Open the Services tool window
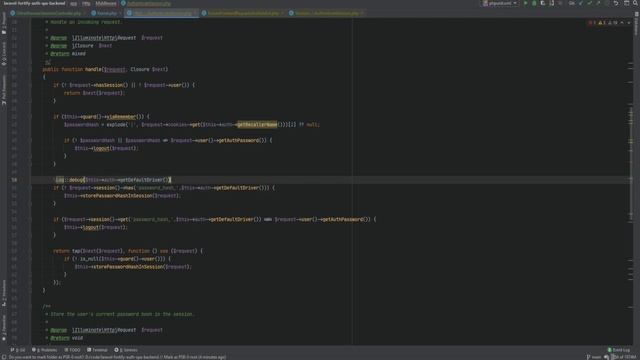Image resolution: width=640 pixels, height=360 pixels. click(126, 350)
